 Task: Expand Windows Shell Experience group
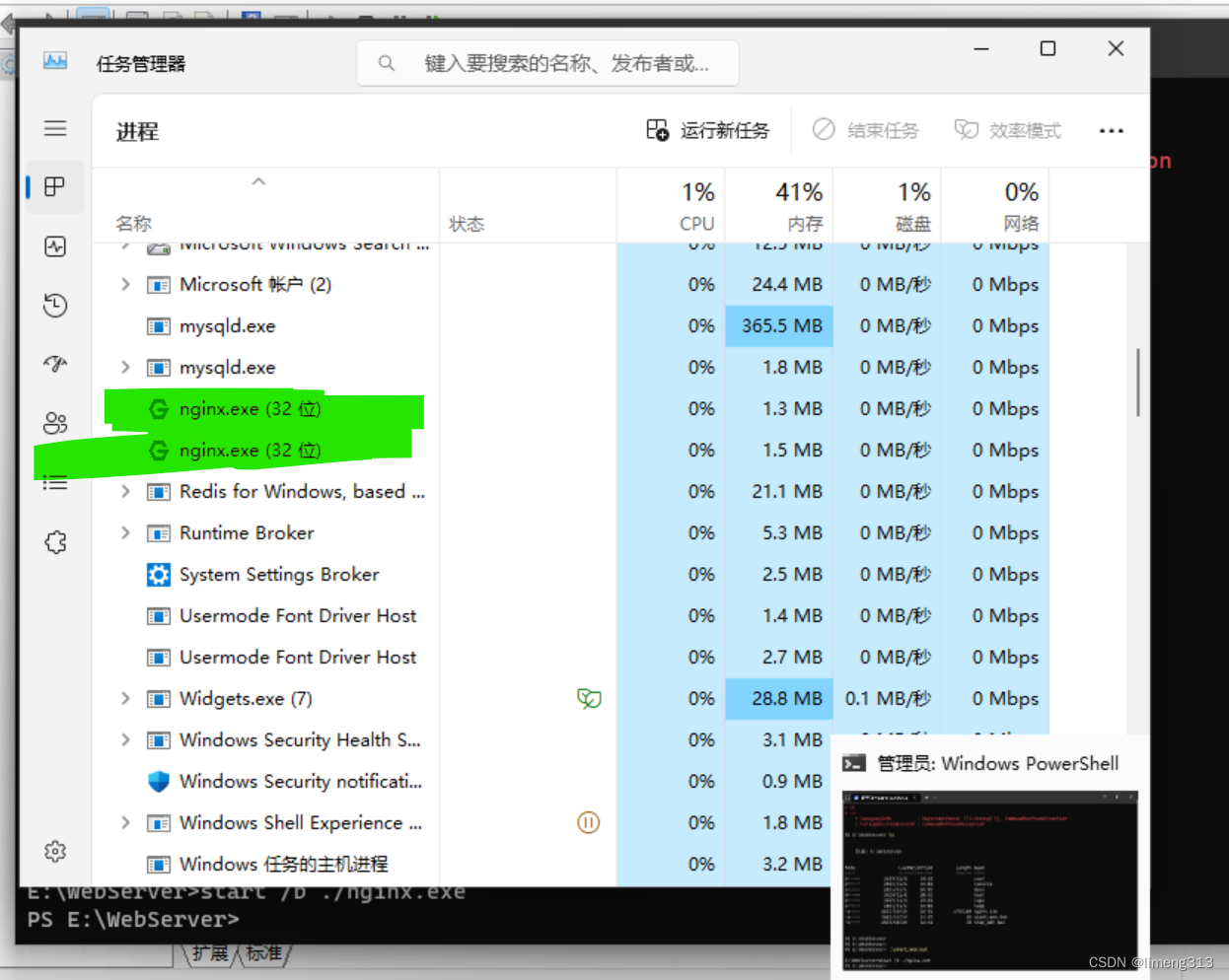pos(125,822)
